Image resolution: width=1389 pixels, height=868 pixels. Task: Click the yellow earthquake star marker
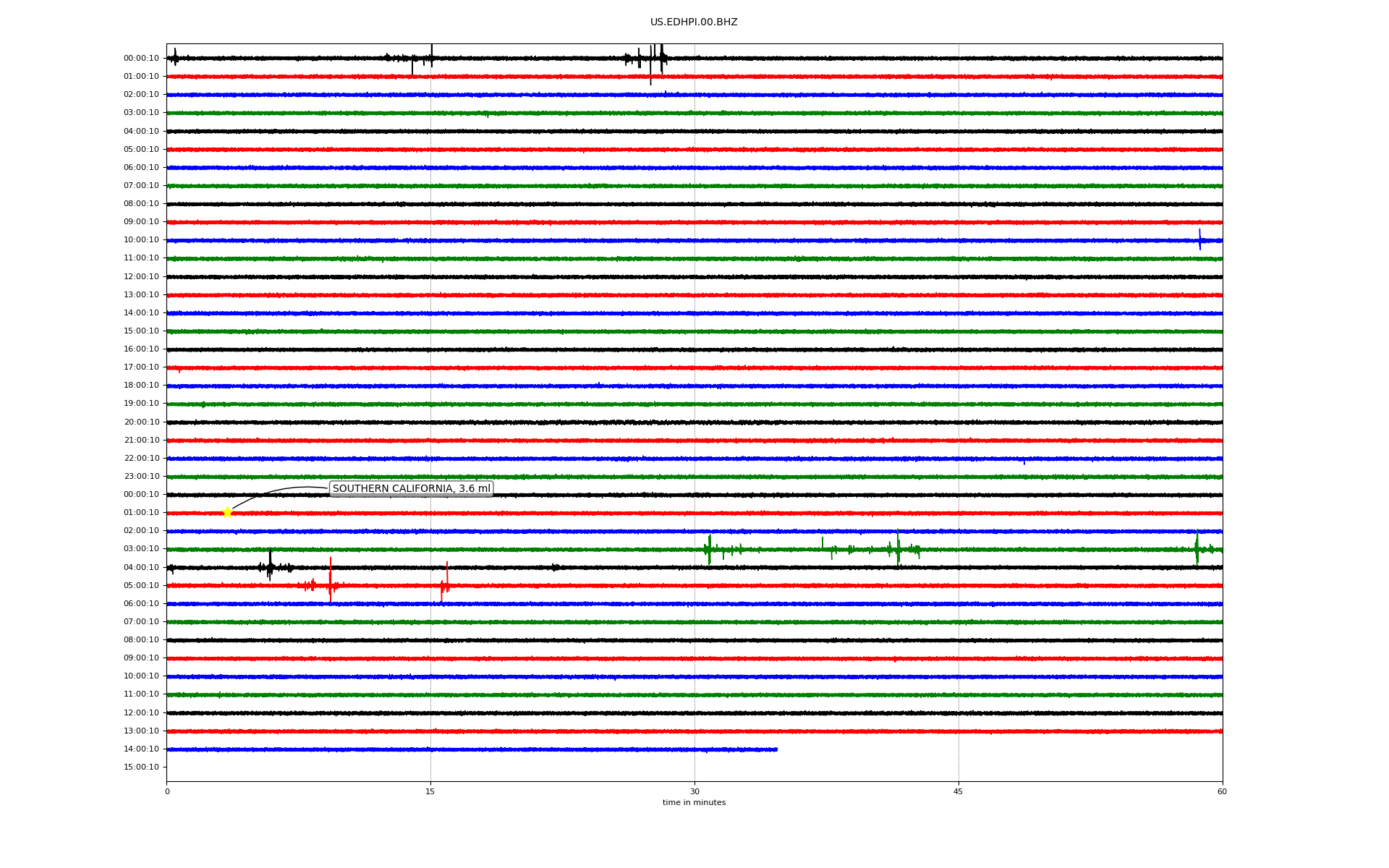click(227, 512)
